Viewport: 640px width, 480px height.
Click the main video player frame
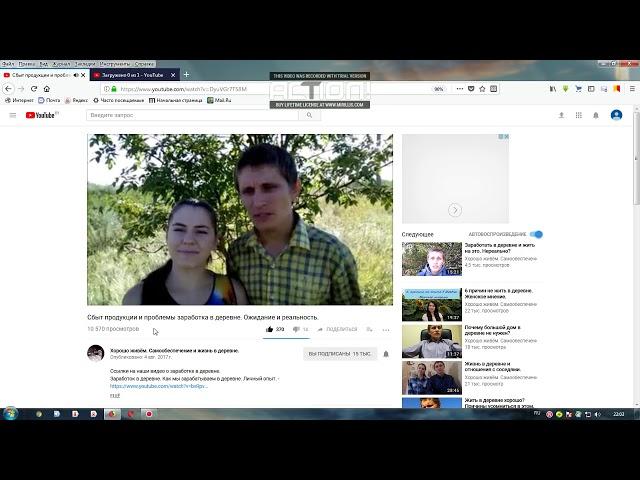pyautogui.click(x=240, y=220)
